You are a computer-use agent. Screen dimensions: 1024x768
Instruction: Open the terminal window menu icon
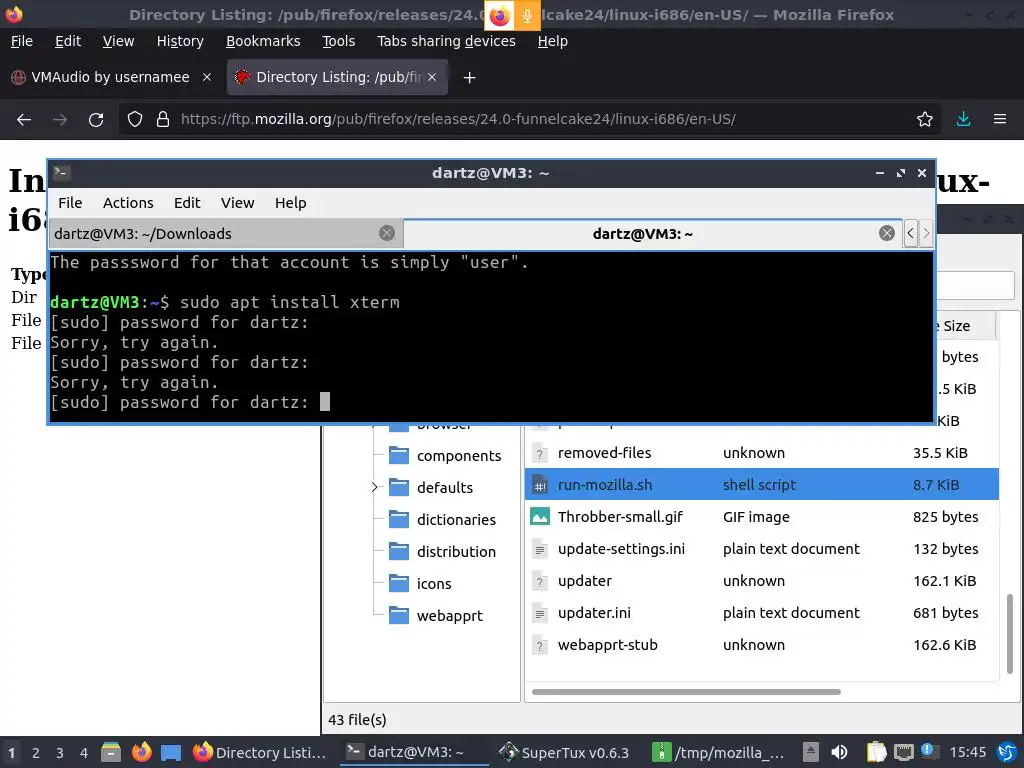(x=62, y=172)
